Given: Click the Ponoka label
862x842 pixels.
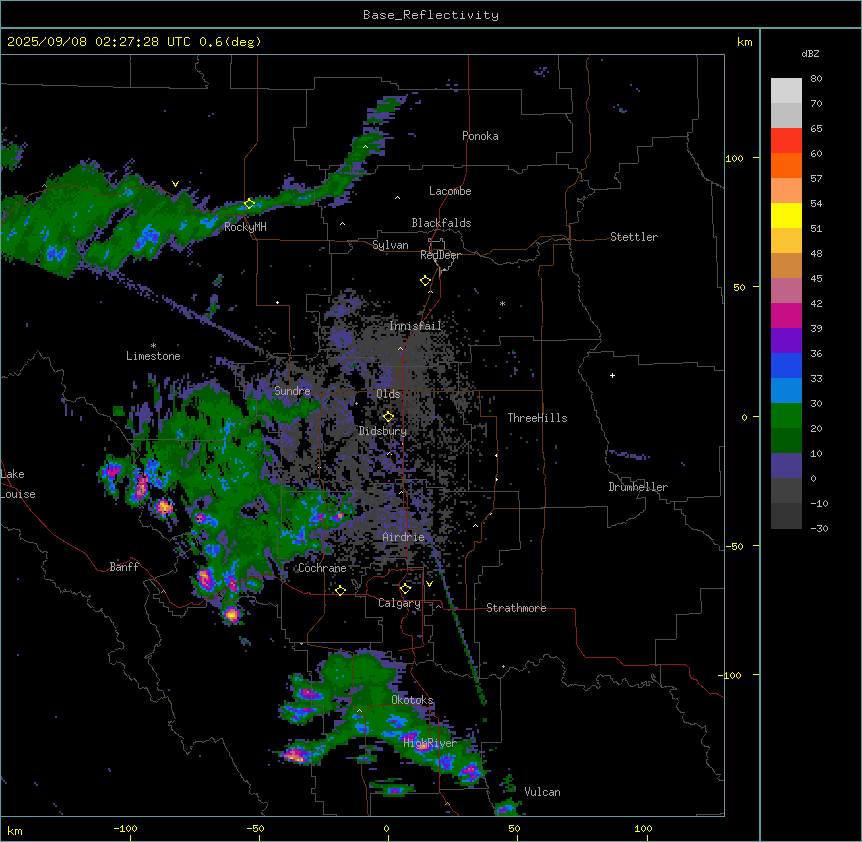Looking at the screenshot, I should 480,136.
